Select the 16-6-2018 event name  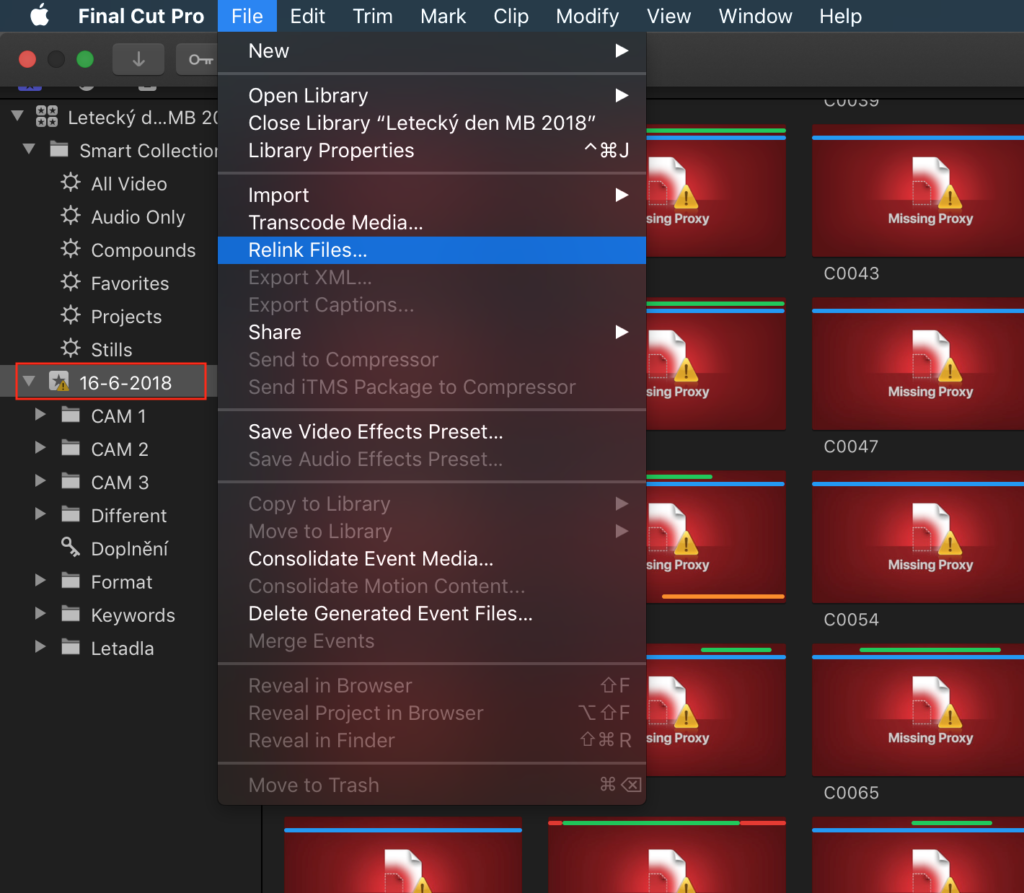coord(125,383)
